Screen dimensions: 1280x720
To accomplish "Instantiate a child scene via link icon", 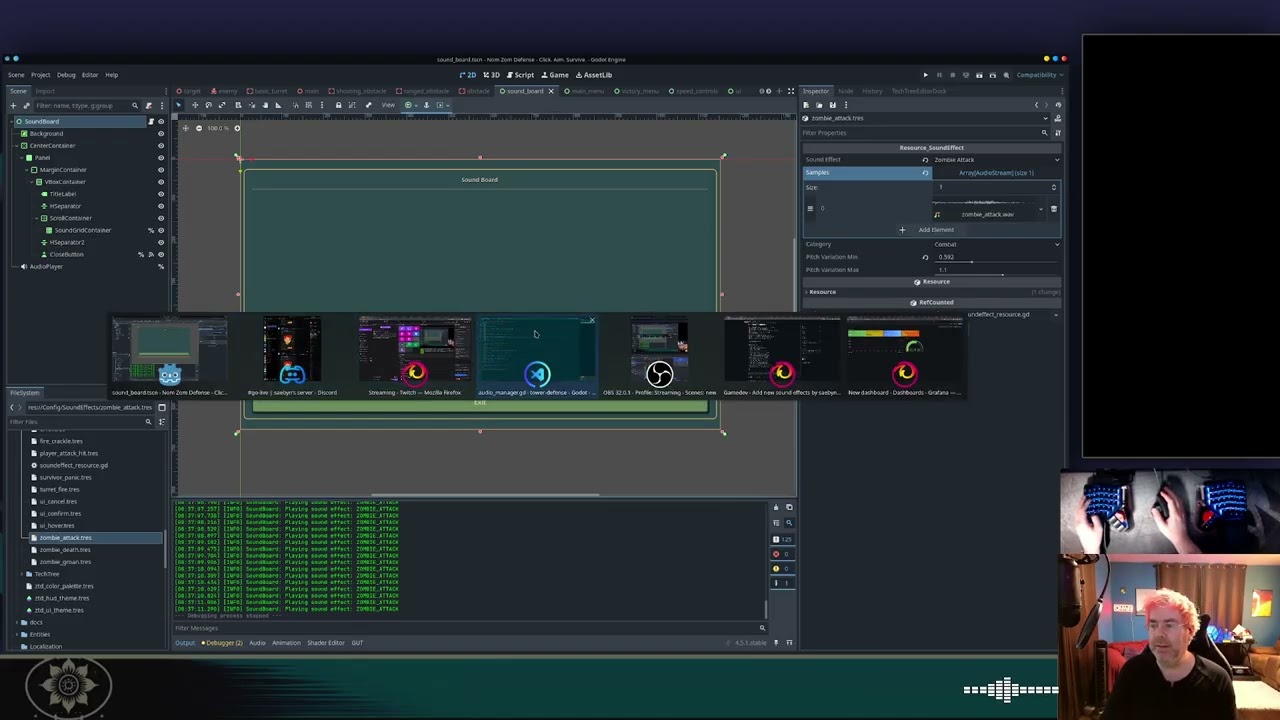I will coord(27,106).
